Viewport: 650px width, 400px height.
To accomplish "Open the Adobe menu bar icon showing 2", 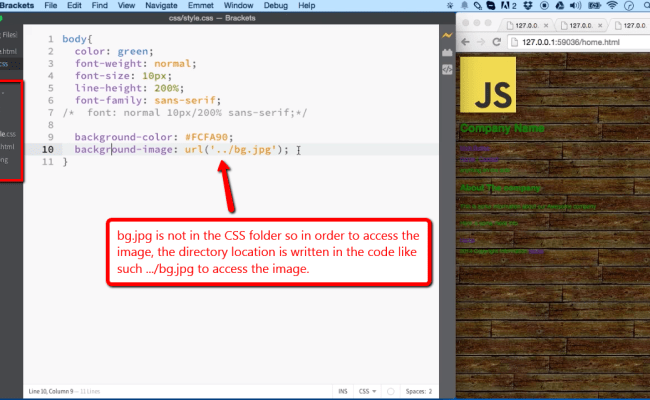I will point(509,5).
